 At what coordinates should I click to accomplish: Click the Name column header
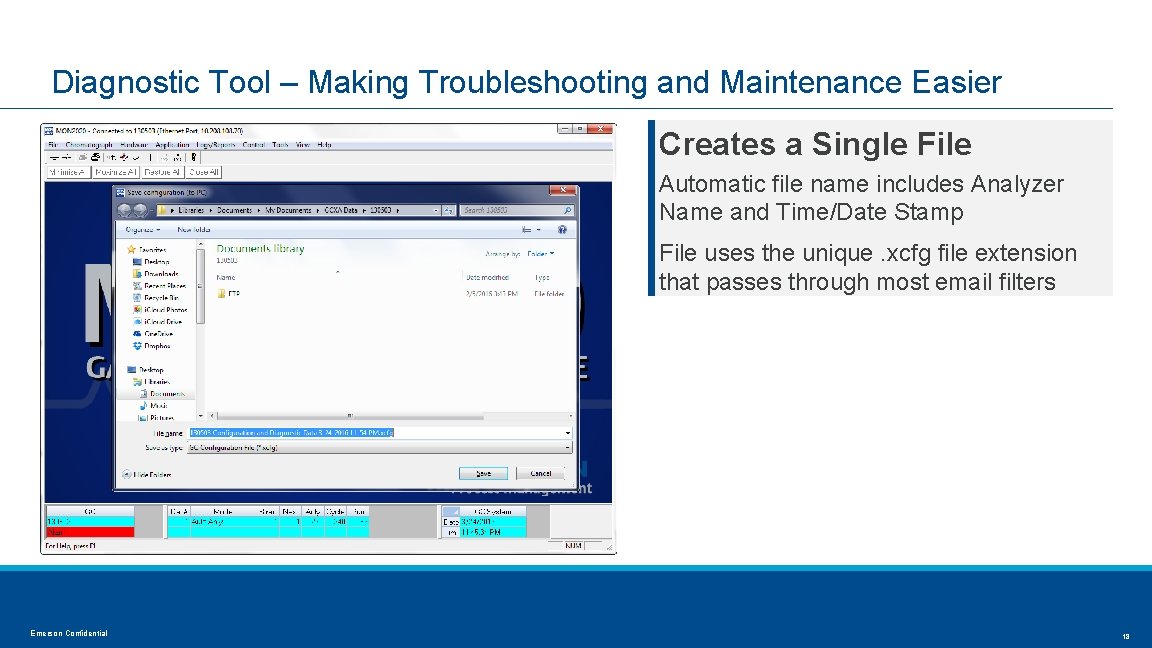tap(226, 278)
